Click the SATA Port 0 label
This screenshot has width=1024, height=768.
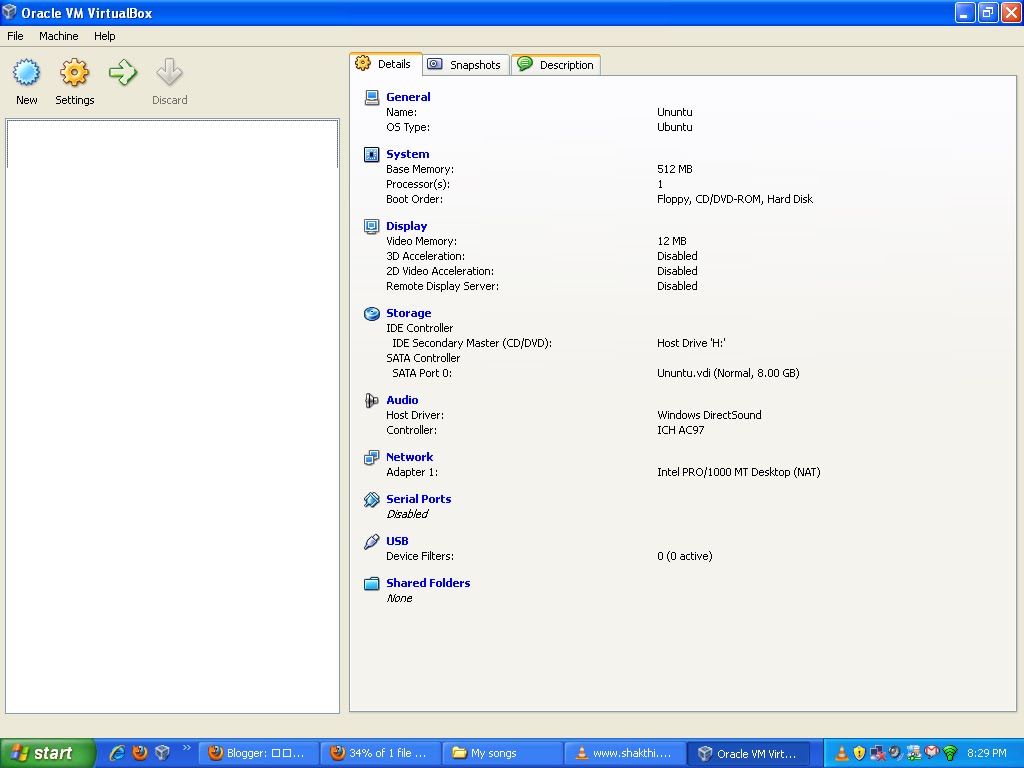point(422,373)
